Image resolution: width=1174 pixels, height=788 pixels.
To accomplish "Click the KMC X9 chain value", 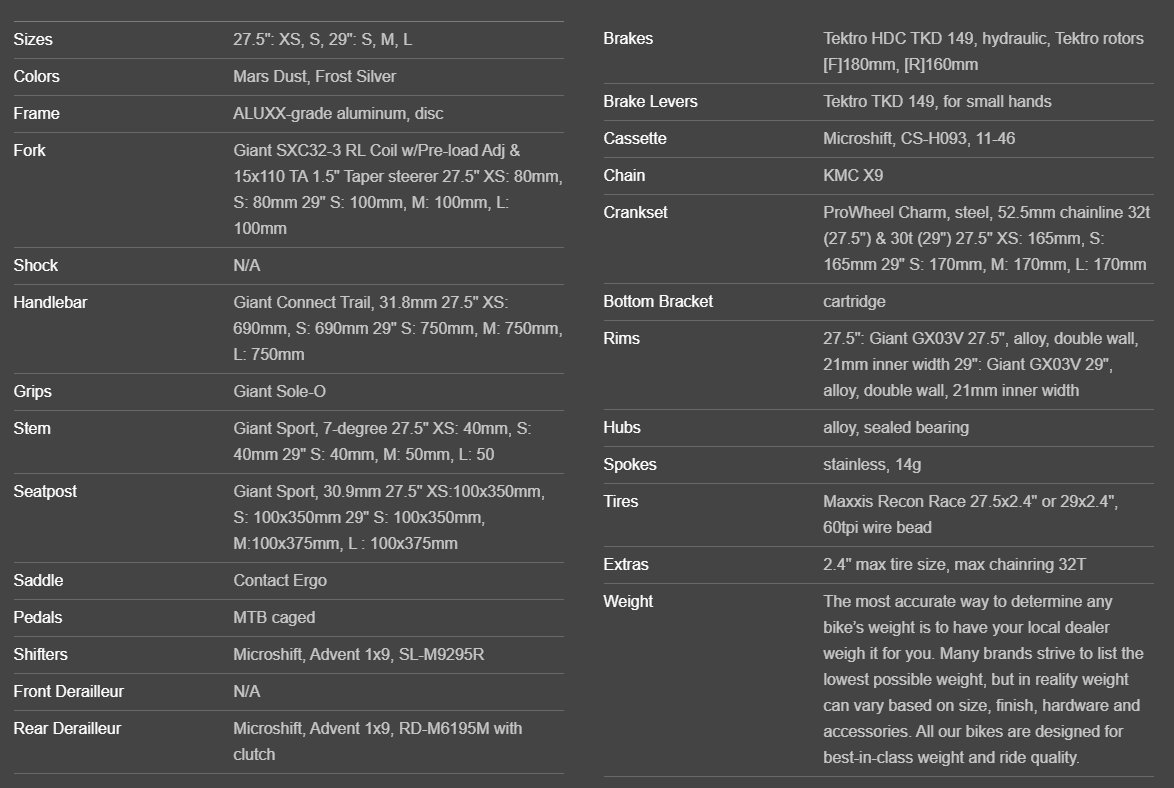I will [853, 176].
